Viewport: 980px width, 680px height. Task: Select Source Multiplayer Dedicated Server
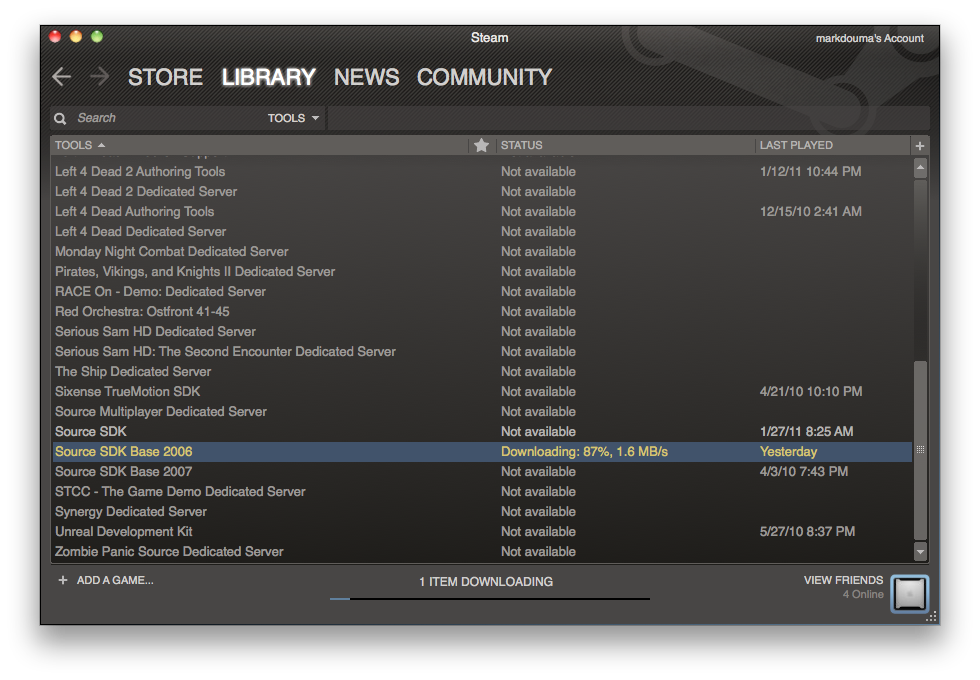pos(482,411)
